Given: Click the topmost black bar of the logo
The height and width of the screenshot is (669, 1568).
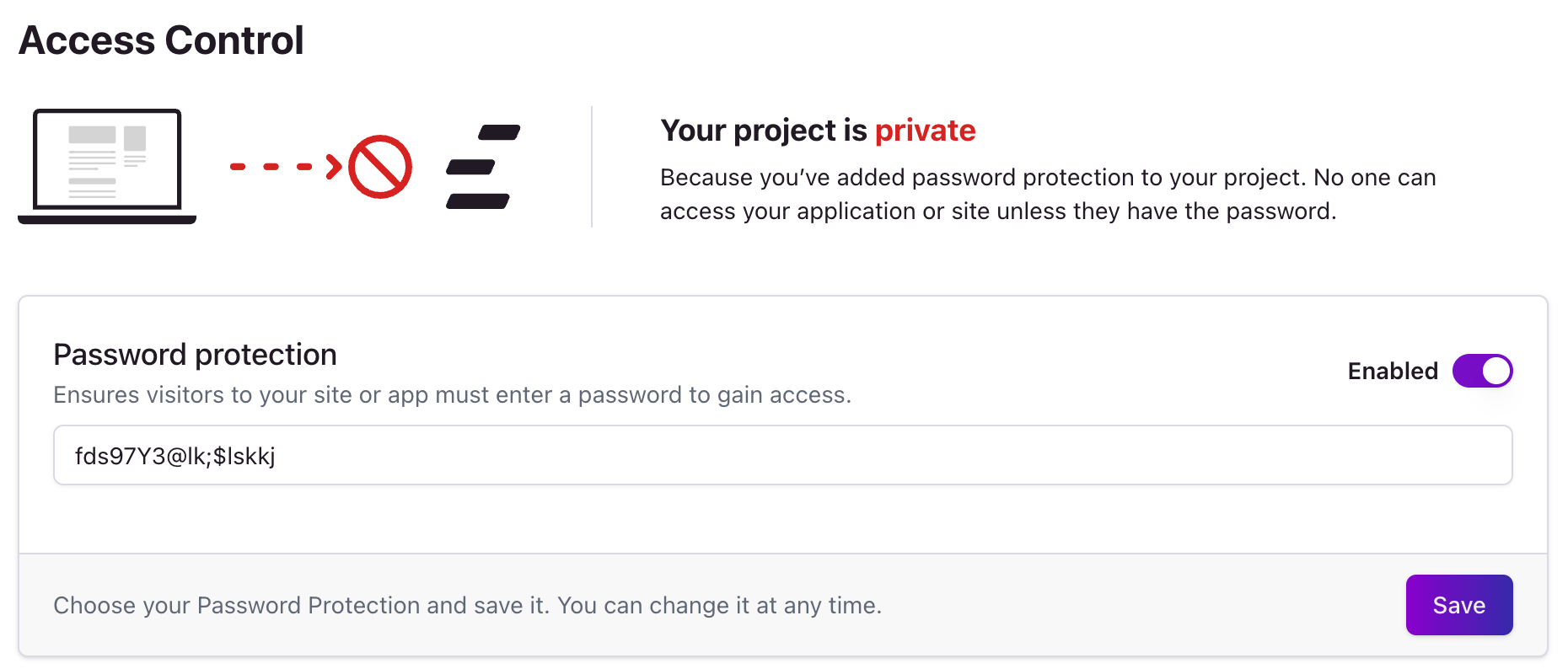Looking at the screenshot, I should pyautogui.click(x=499, y=131).
